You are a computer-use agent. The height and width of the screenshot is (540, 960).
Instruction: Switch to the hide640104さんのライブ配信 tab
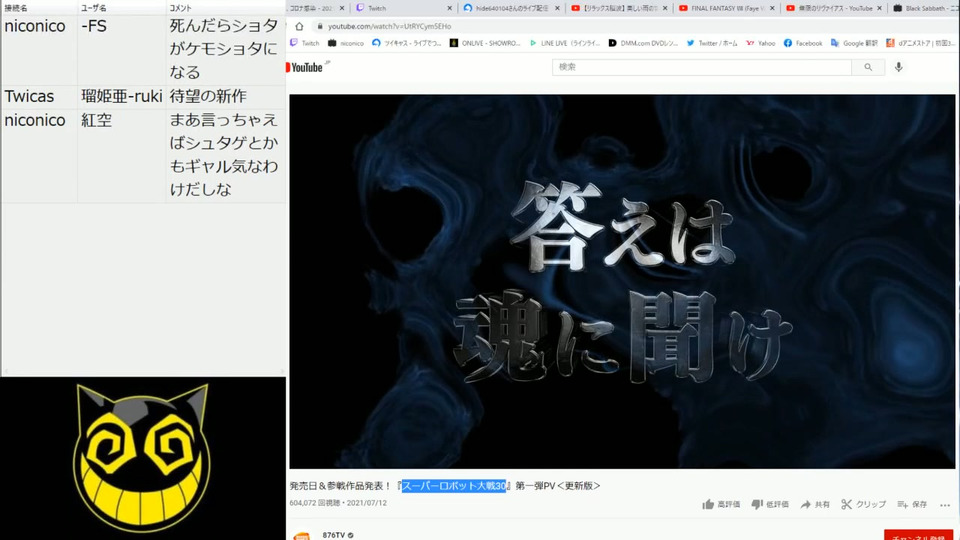pos(511,8)
